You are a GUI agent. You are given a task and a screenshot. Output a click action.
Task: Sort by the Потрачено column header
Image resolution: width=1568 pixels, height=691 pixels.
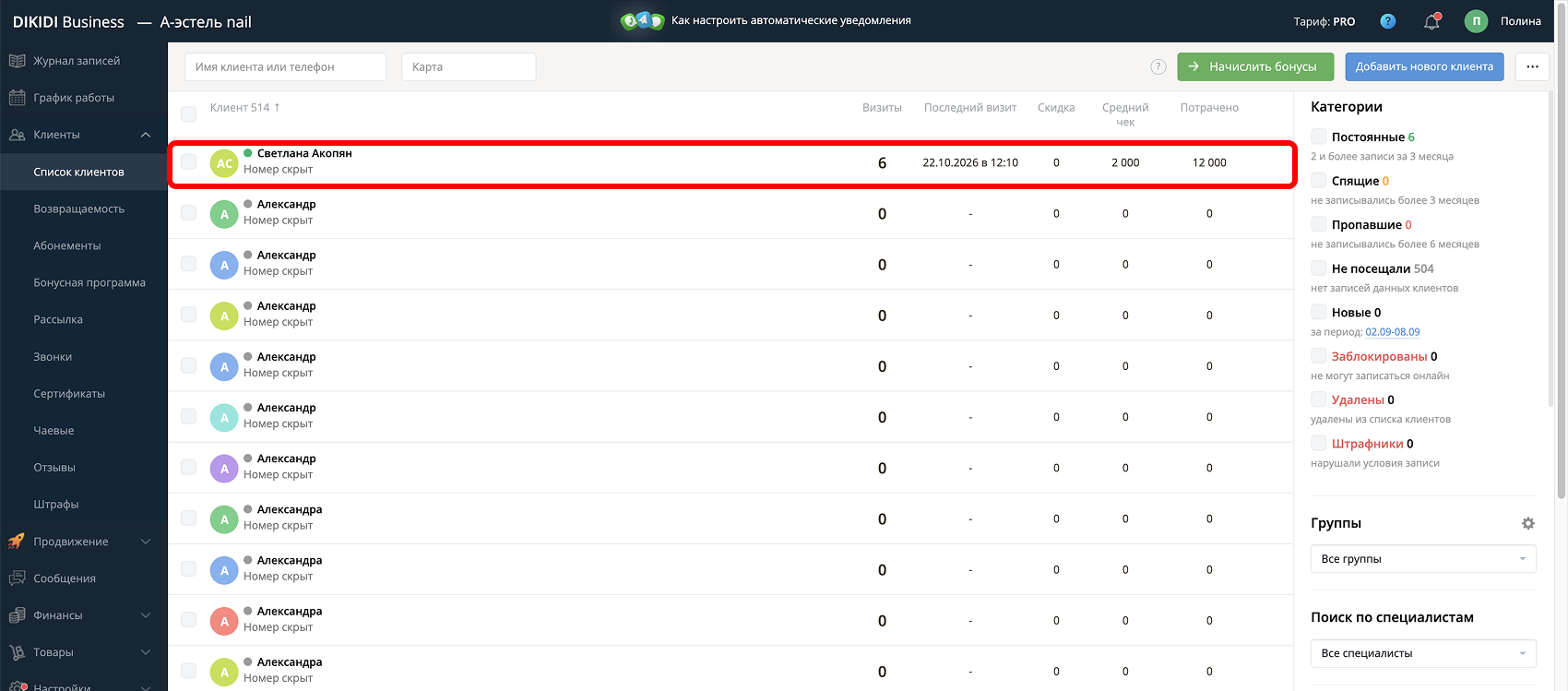pos(1209,108)
